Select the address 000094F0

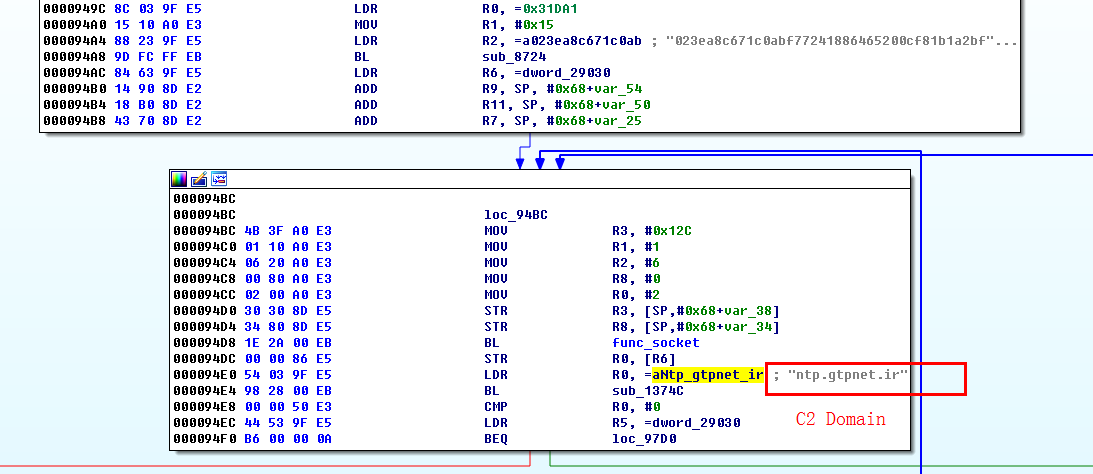(x=205, y=439)
